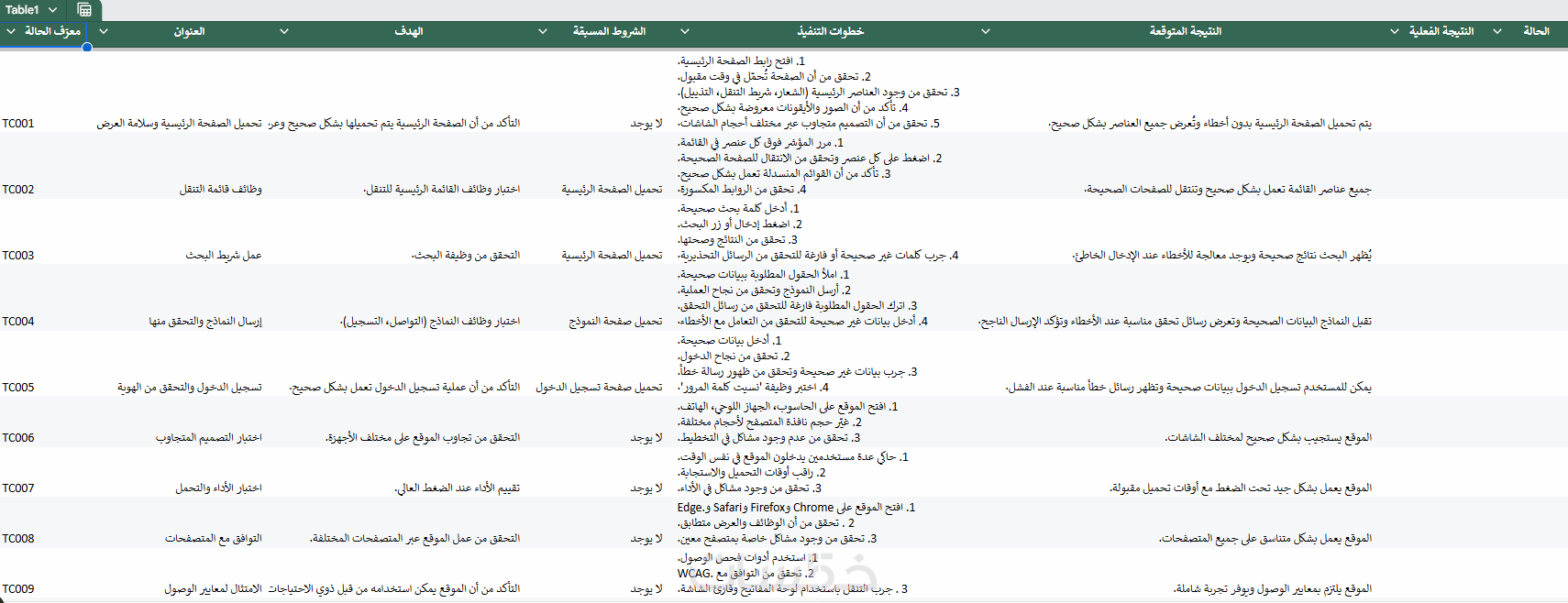Click title cell اختبار التصميم المتجاوب
This screenshot has height=603, width=1568.
209,438
